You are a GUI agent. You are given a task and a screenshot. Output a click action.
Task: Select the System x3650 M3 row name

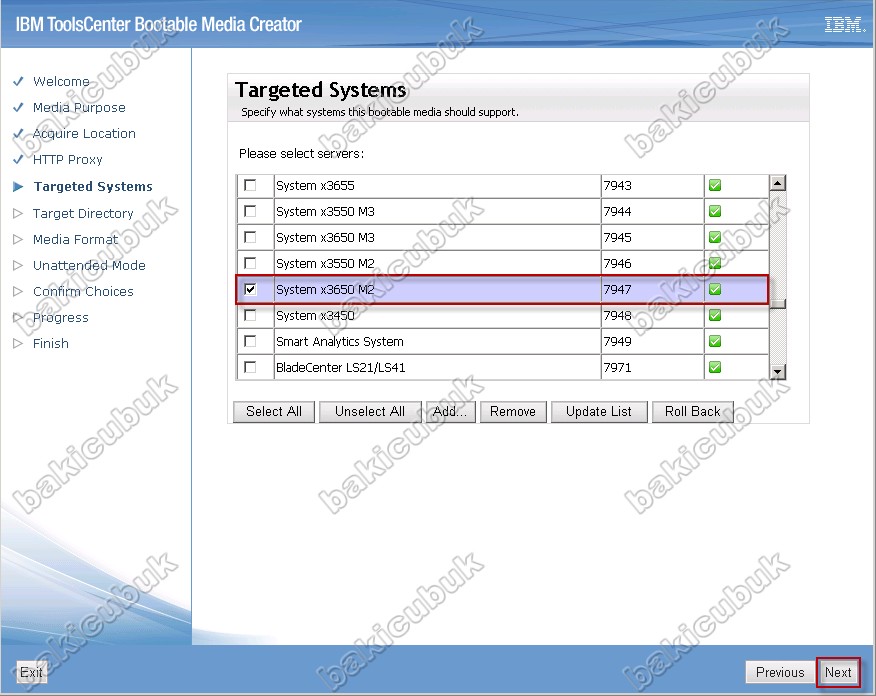pos(325,237)
